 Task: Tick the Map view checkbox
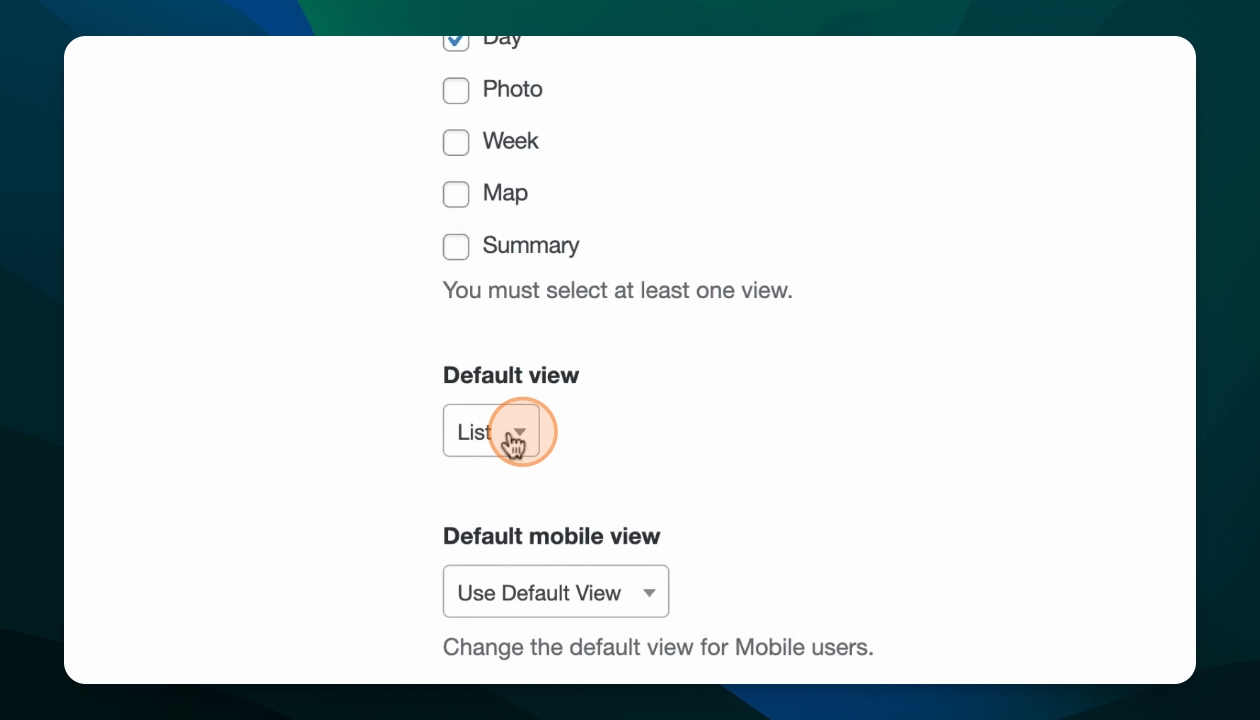pyautogui.click(x=456, y=194)
